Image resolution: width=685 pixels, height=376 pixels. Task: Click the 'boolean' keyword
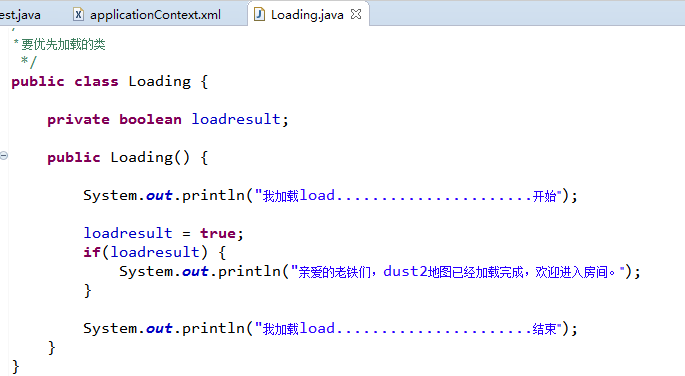click(150, 119)
